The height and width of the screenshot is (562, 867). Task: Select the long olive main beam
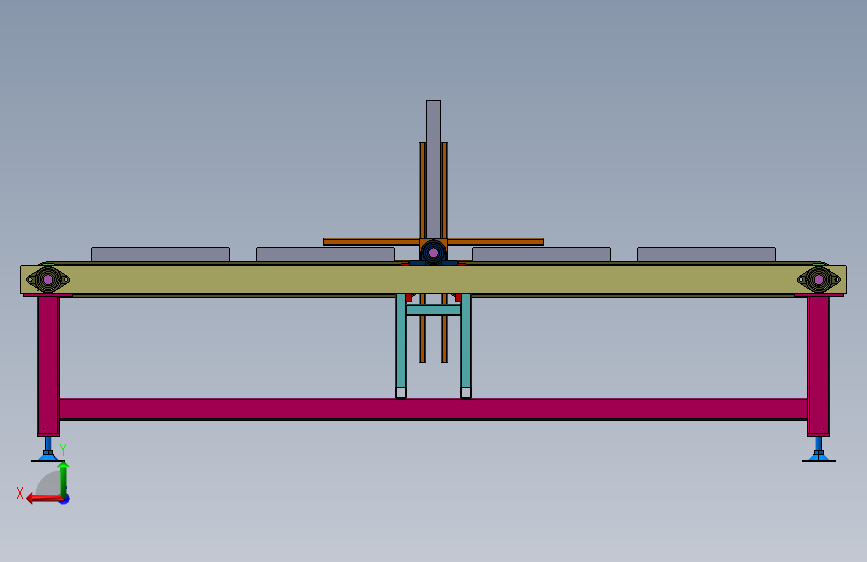tap(434, 279)
